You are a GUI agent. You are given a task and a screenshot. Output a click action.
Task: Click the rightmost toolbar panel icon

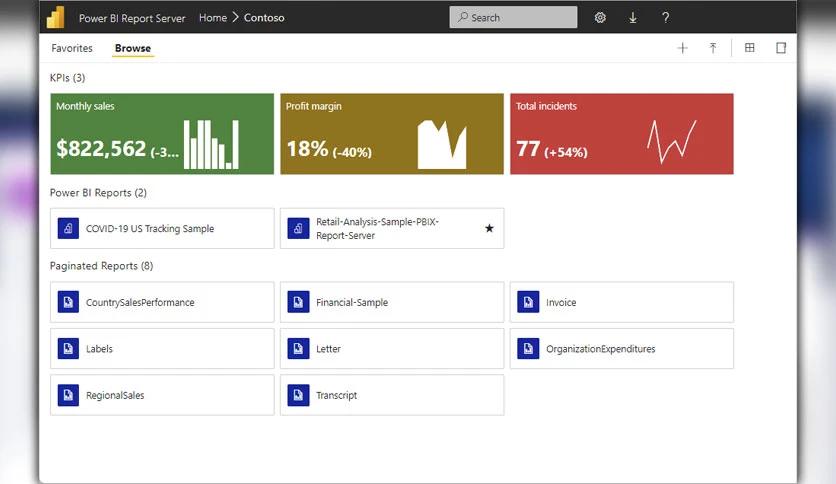tap(781, 48)
